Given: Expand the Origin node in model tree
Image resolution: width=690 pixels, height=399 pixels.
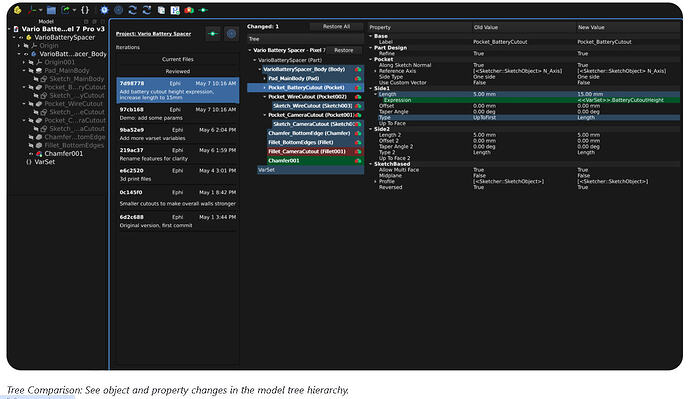Looking at the screenshot, I should (x=19, y=45).
